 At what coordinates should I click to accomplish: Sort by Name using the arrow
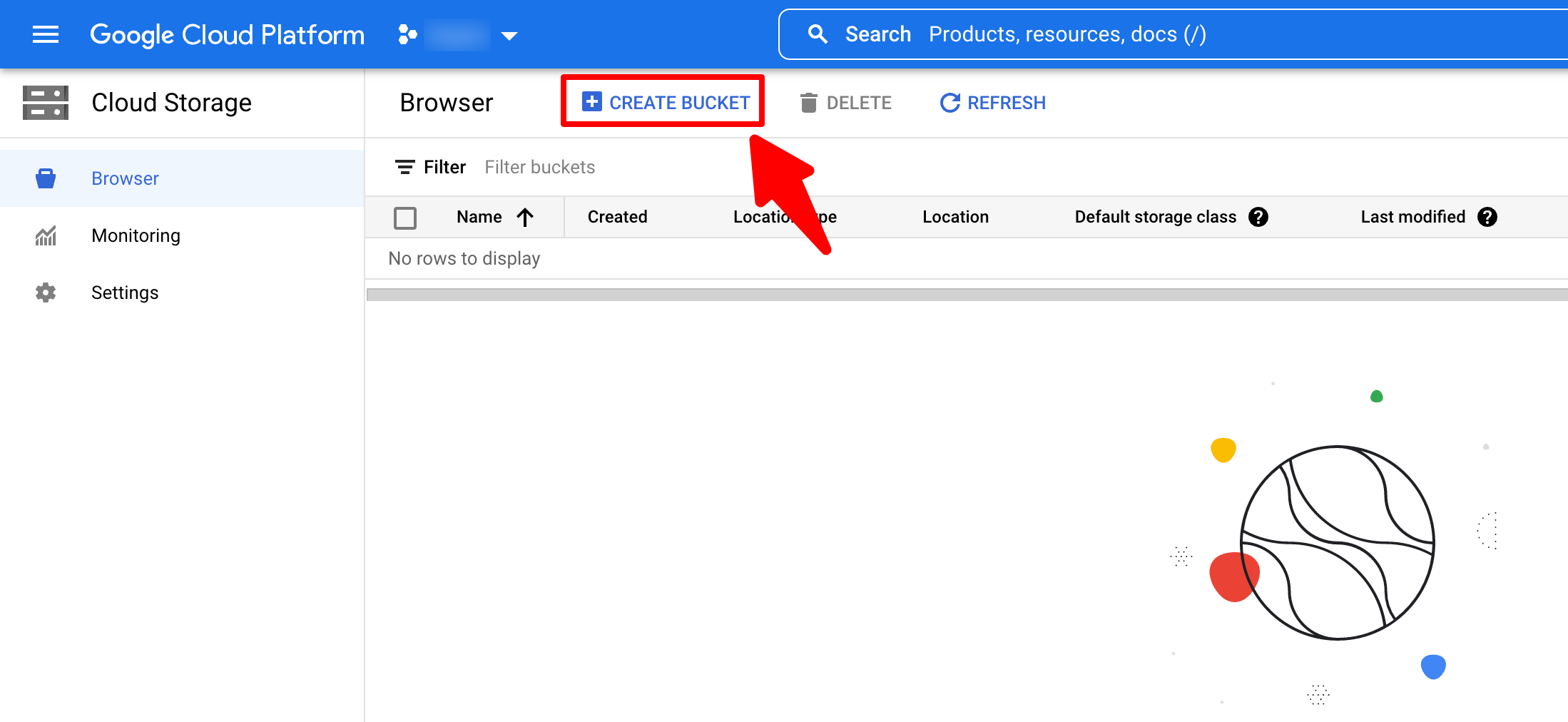[525, 217]
